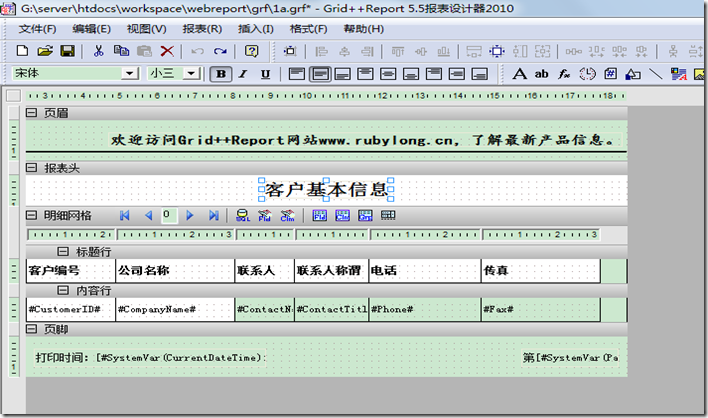Cut selection with scissors icon
This screenshot has width=708, height=418.
tap(98, 51)
